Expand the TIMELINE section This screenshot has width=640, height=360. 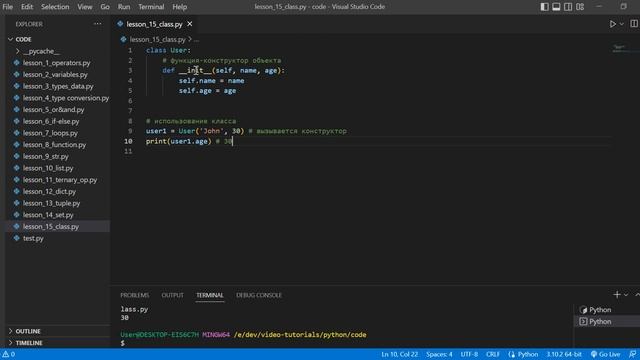[x=29, y=343]
